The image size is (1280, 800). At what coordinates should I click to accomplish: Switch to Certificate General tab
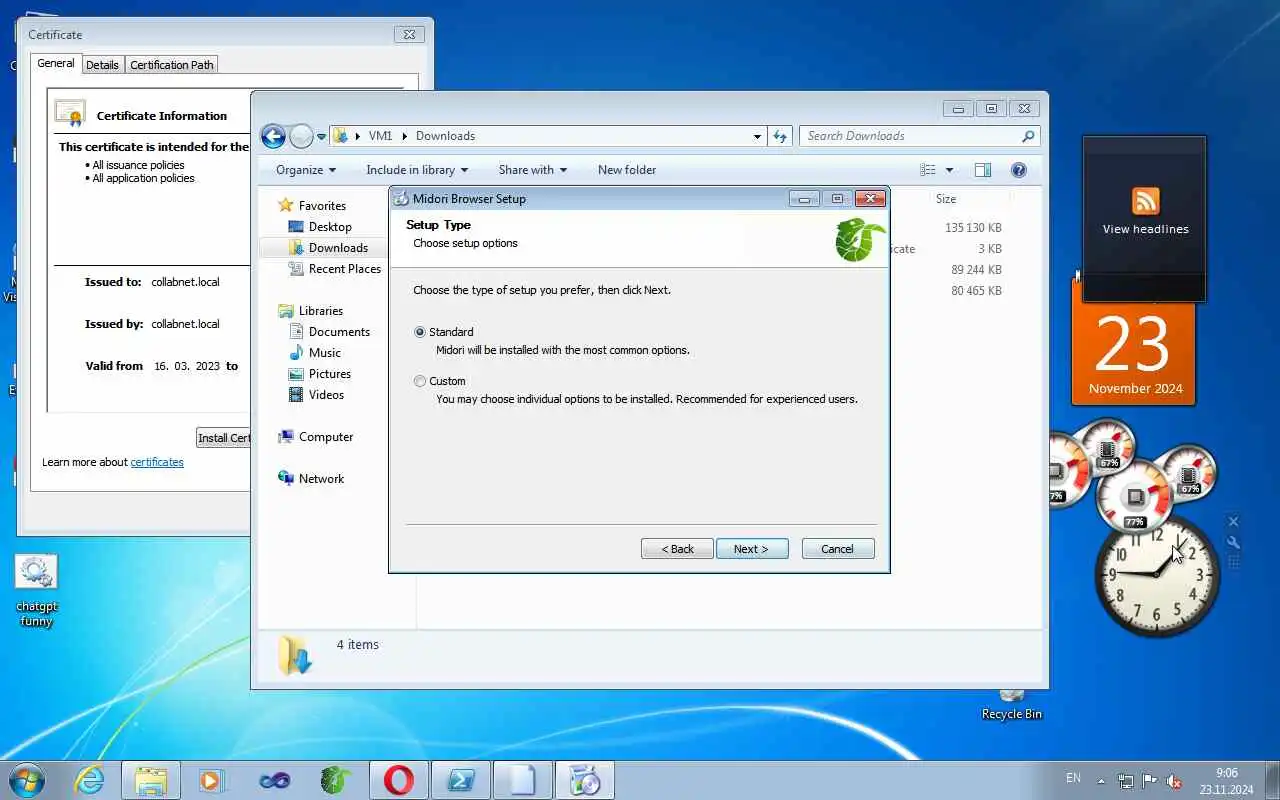point(56,63)
